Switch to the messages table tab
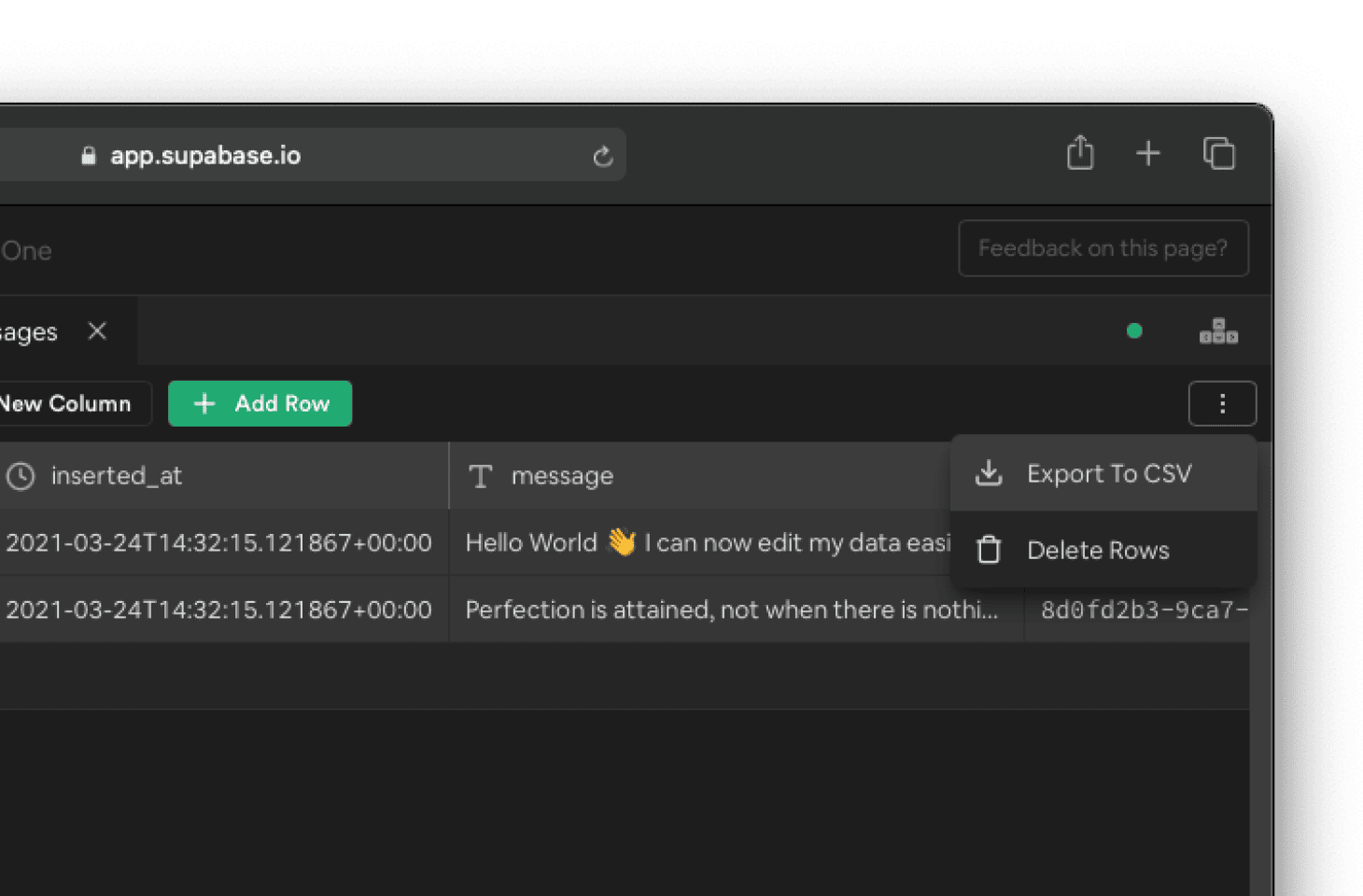Image resolution: width=1363 pixels, height=896 pixels. point(33,330)
